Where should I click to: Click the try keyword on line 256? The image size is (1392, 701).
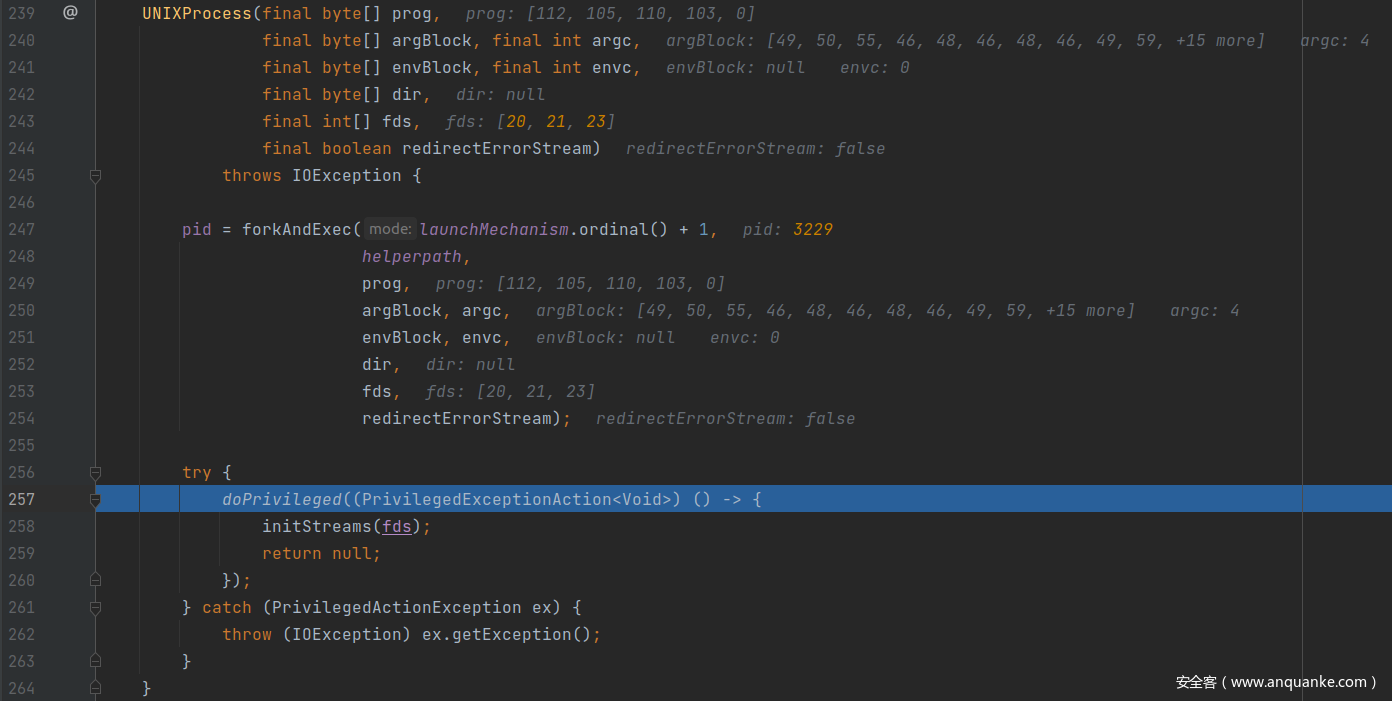(197, 472)
